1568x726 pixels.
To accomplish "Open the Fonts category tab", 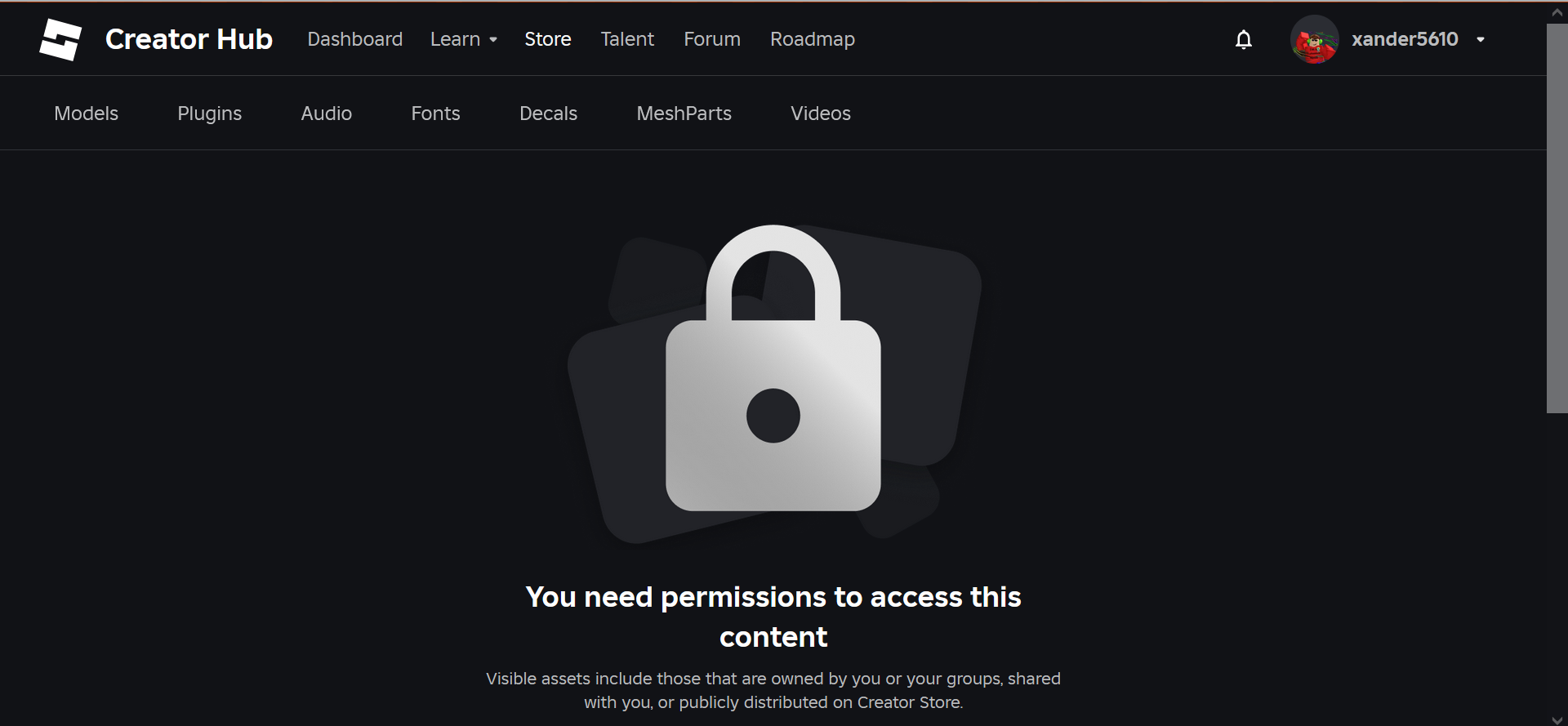I will (436, 114).
